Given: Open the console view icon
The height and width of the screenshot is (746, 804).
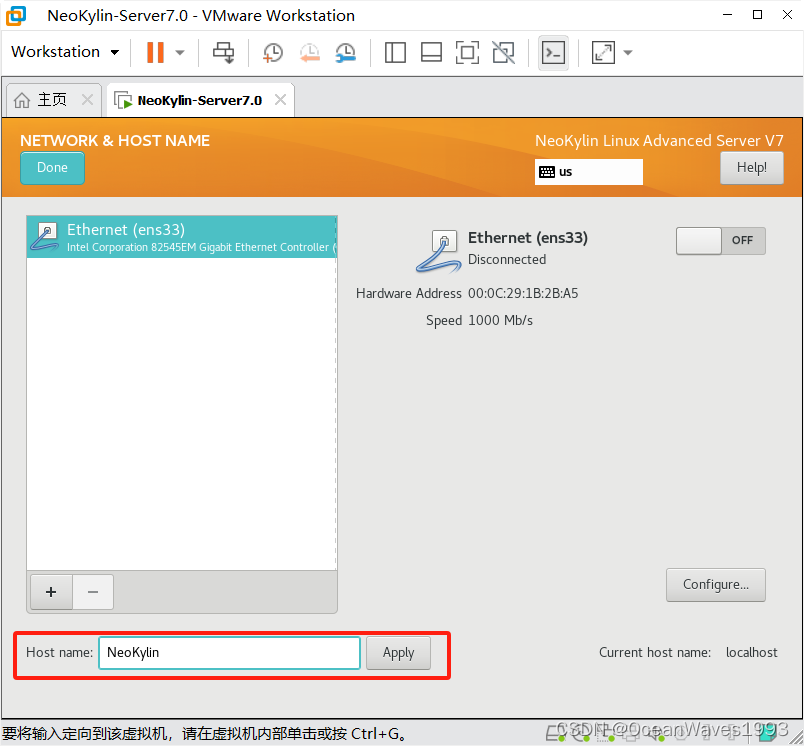Looking at the screenshot, I should [553, 52].
